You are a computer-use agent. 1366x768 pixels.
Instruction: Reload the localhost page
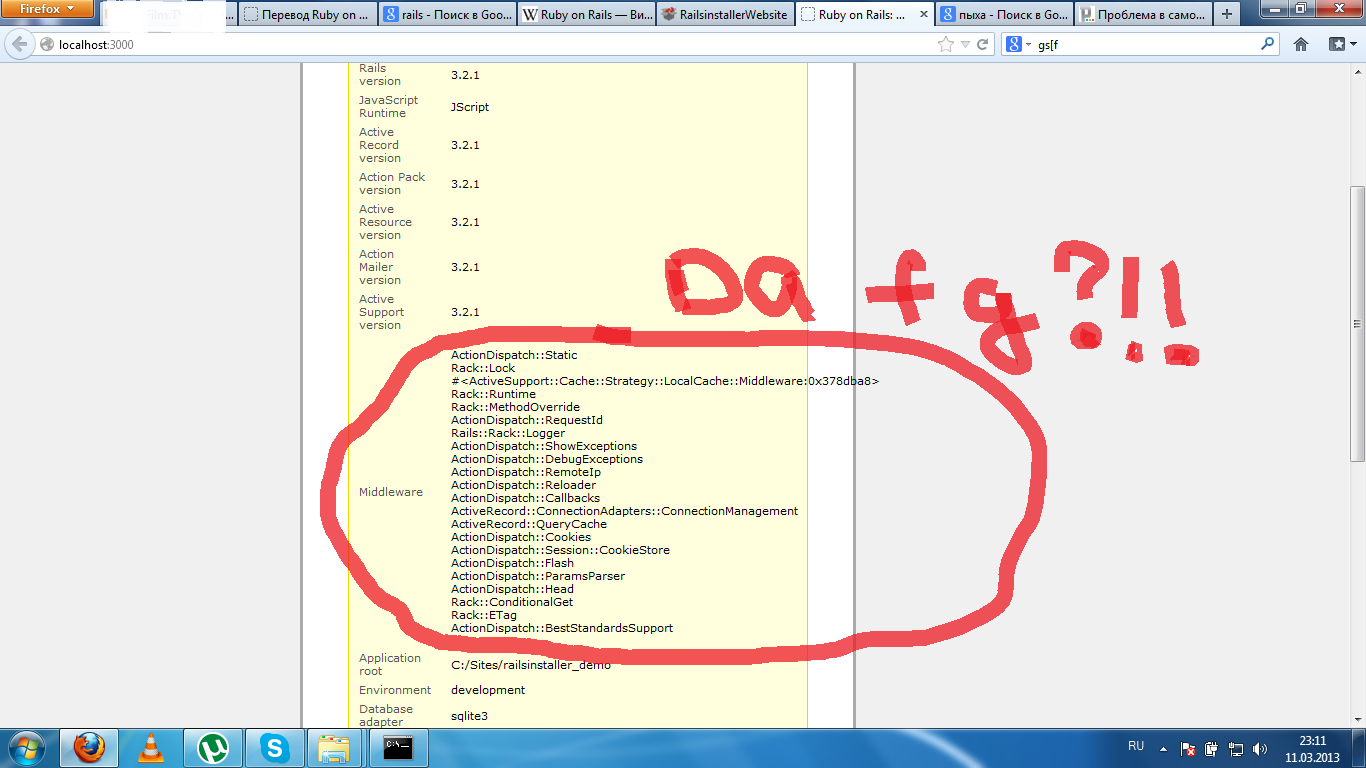[983, 45]
